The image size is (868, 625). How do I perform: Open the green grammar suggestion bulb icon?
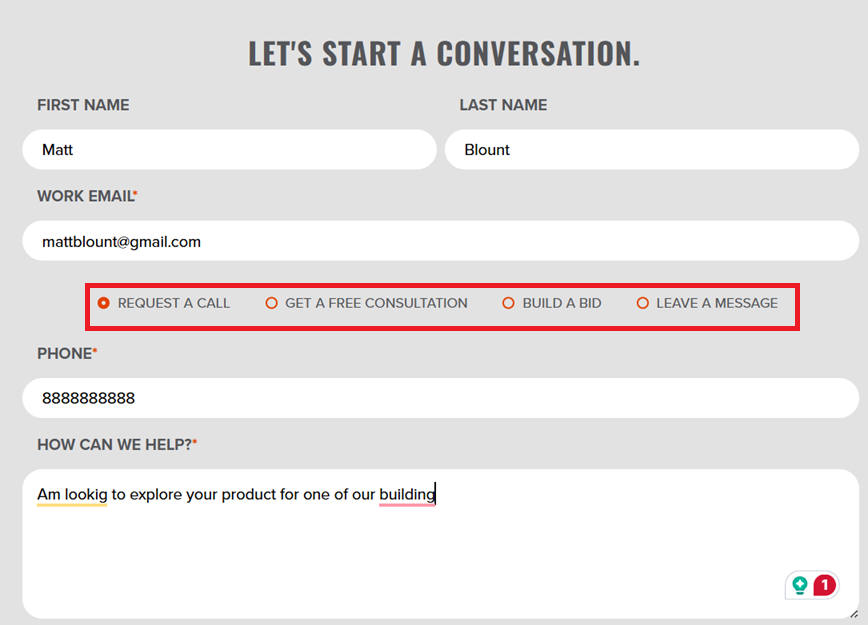[799, 585]
